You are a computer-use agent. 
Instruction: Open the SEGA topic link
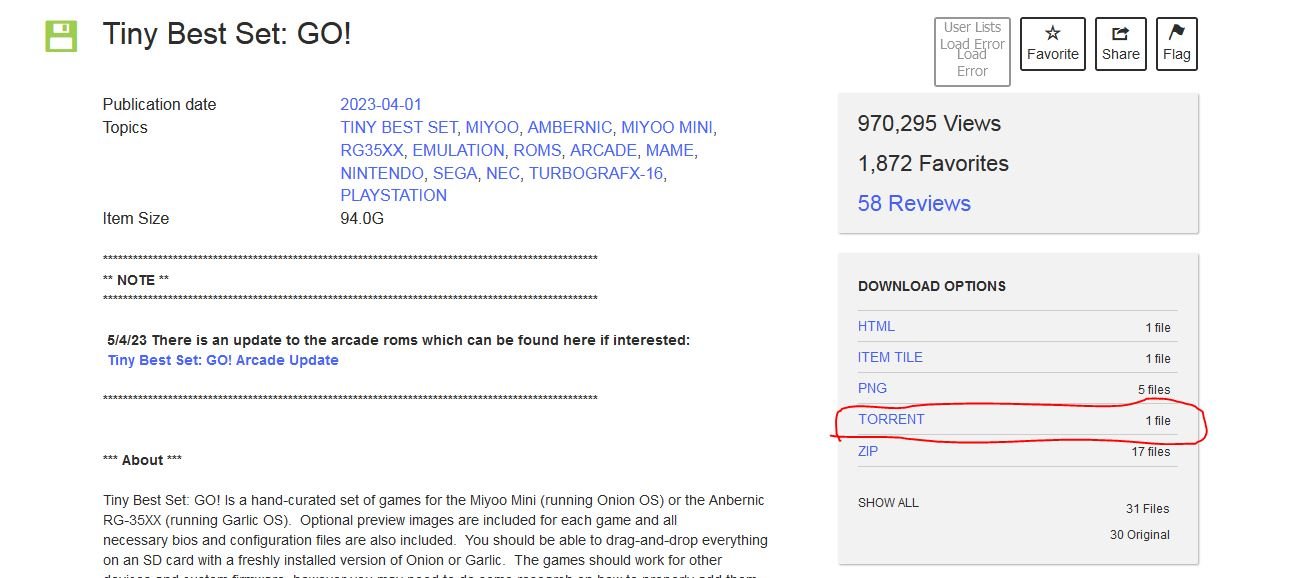pyautogui.click(x=454, y=173)
